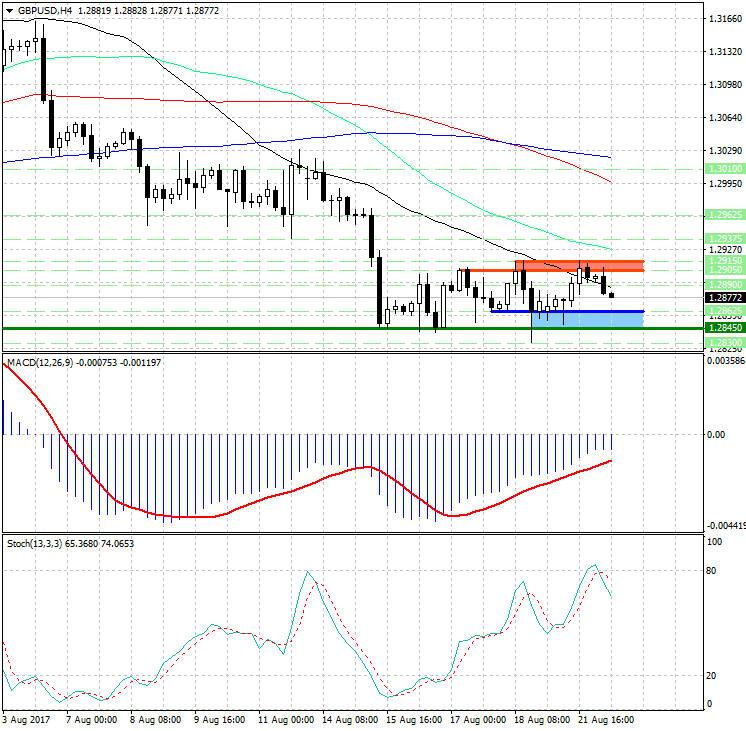Click the last candlestick on the price chart

click(x=611, y=295)
